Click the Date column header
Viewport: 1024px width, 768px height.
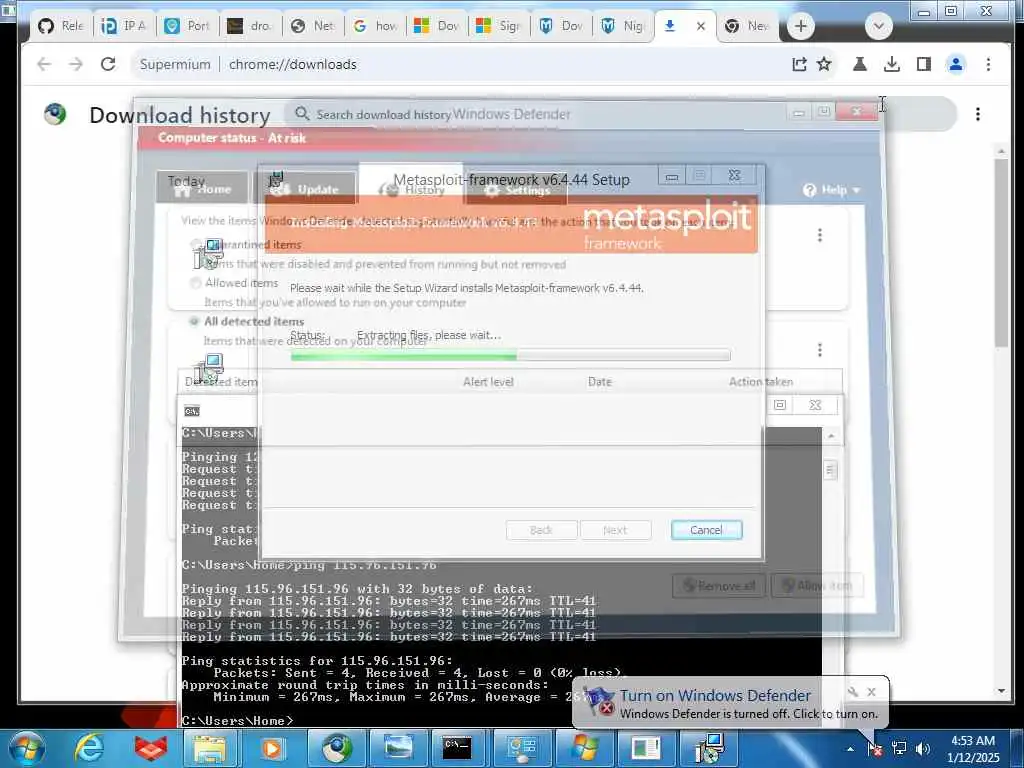point(600,382)
